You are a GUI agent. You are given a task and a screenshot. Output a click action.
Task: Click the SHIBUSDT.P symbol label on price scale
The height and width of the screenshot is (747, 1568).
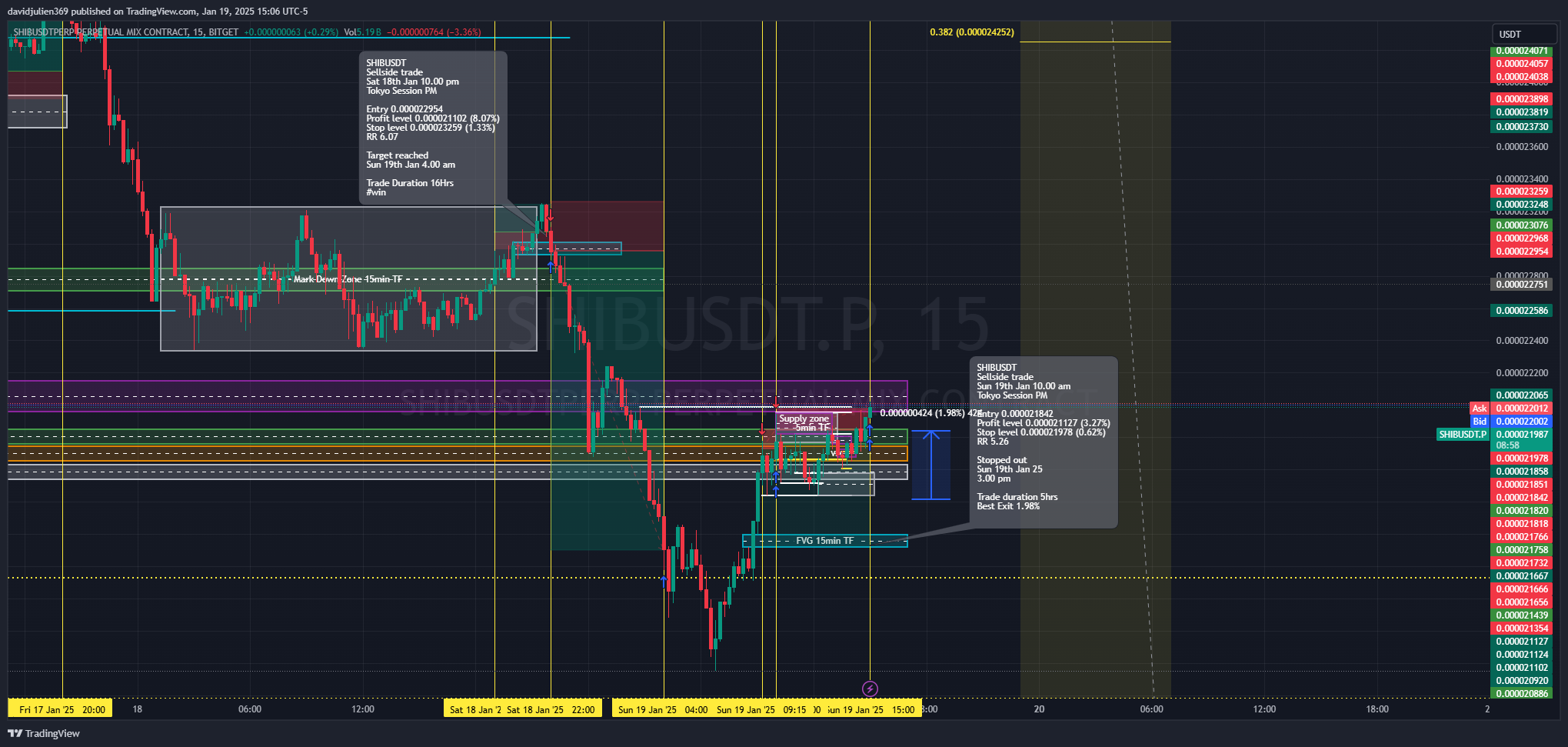coord(1463,435)
